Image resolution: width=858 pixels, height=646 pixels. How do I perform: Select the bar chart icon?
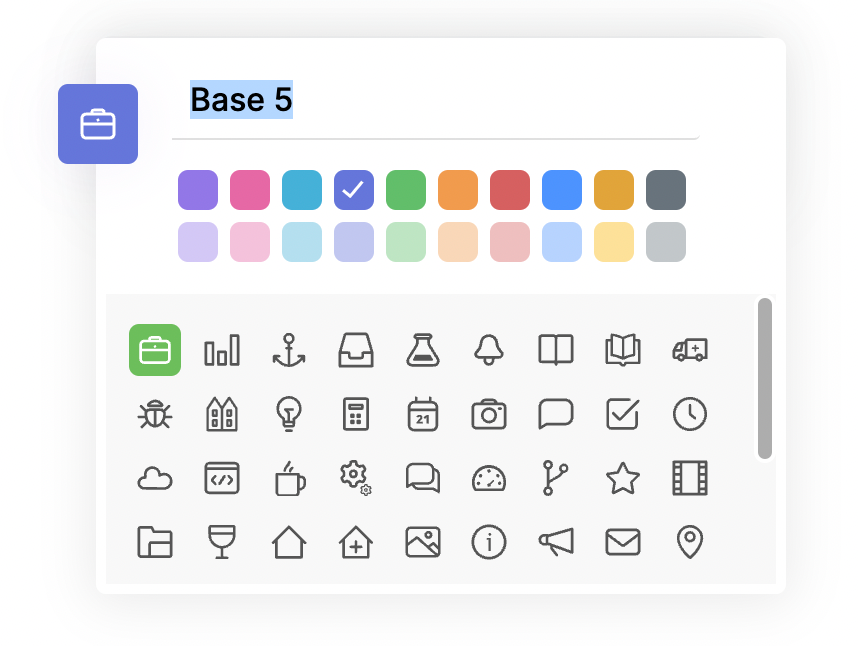[222, 350]
